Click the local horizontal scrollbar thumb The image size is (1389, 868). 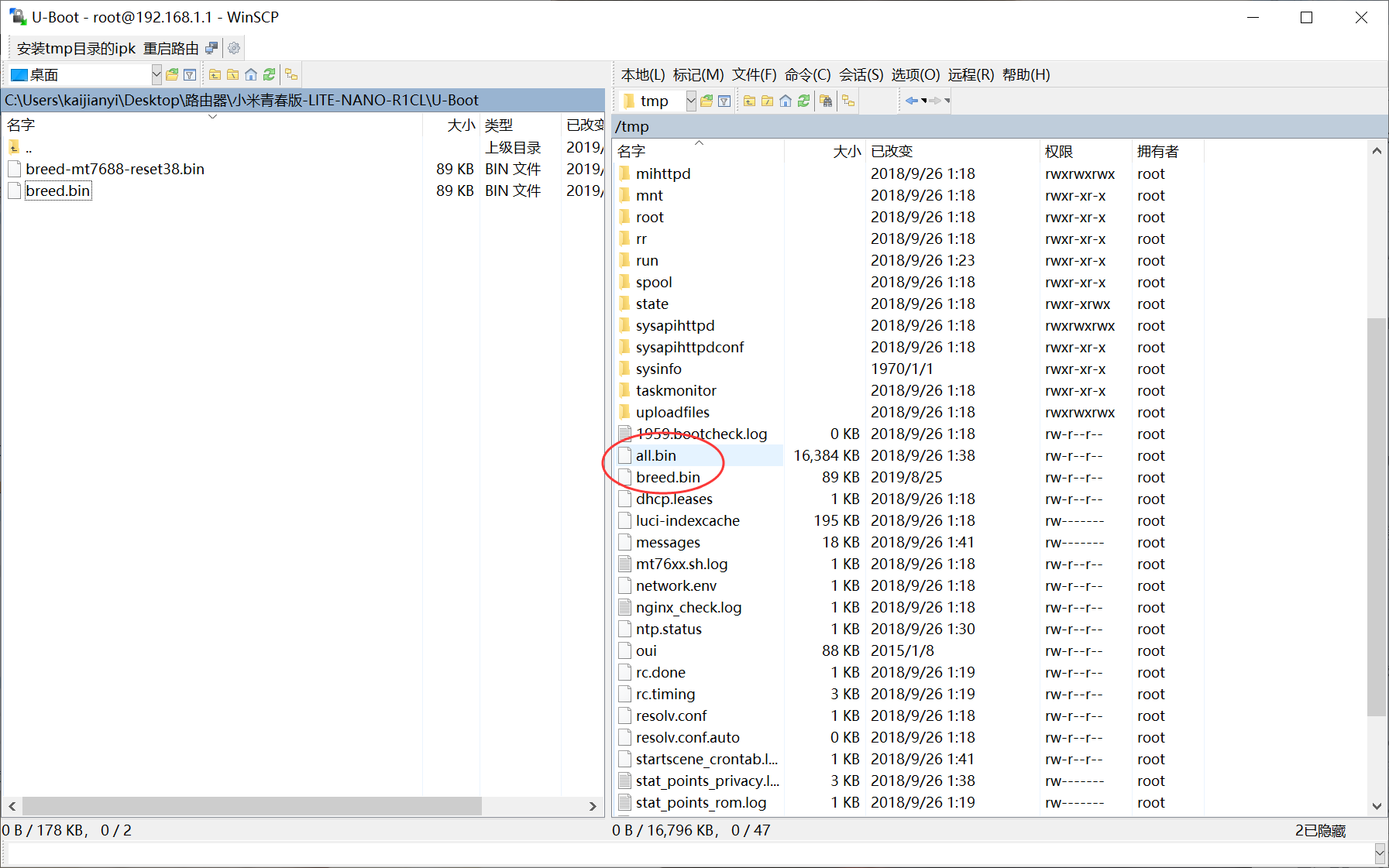[252, 806]
